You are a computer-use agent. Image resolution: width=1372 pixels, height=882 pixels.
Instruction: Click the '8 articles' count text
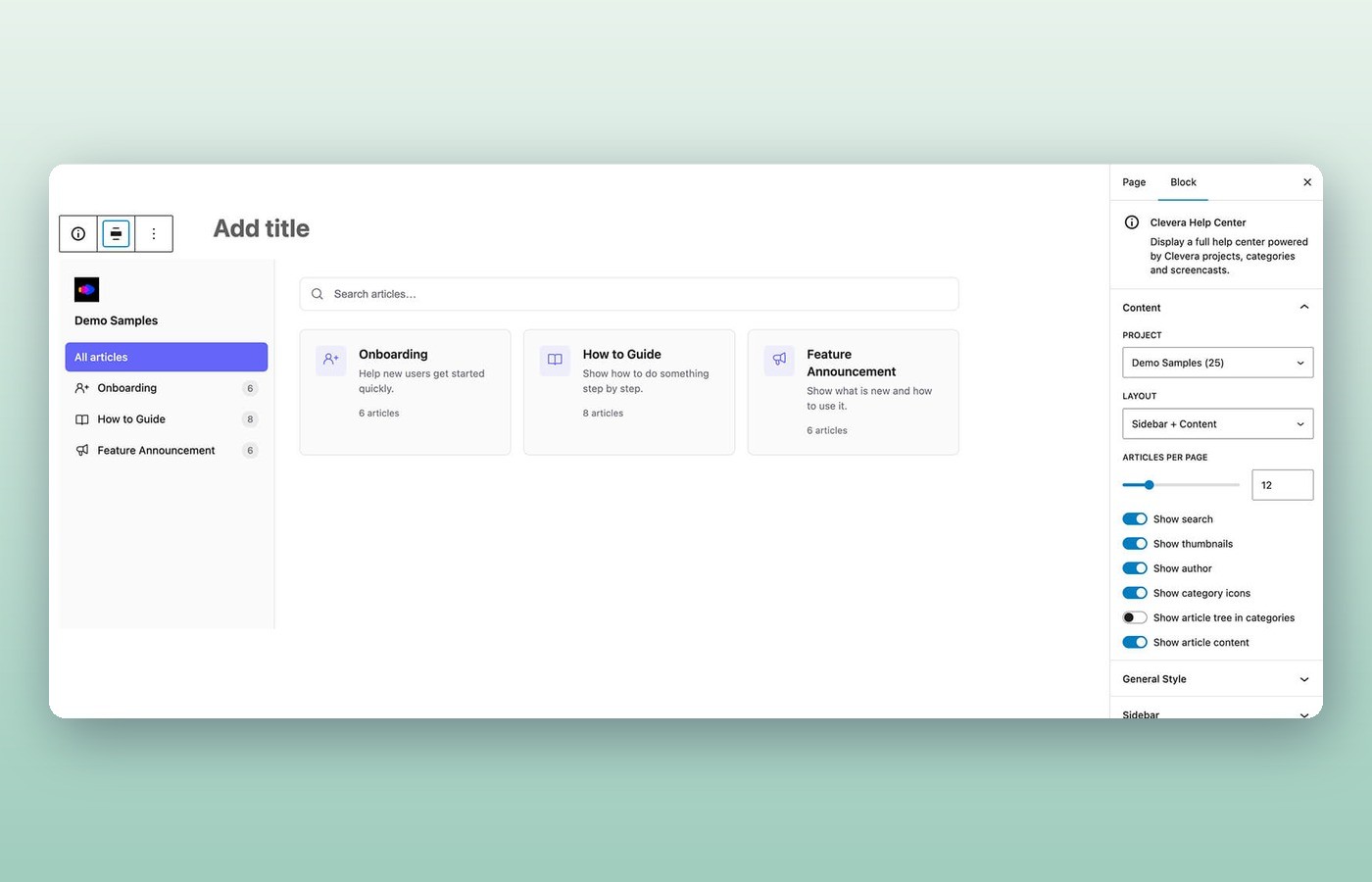coord(603,414)
